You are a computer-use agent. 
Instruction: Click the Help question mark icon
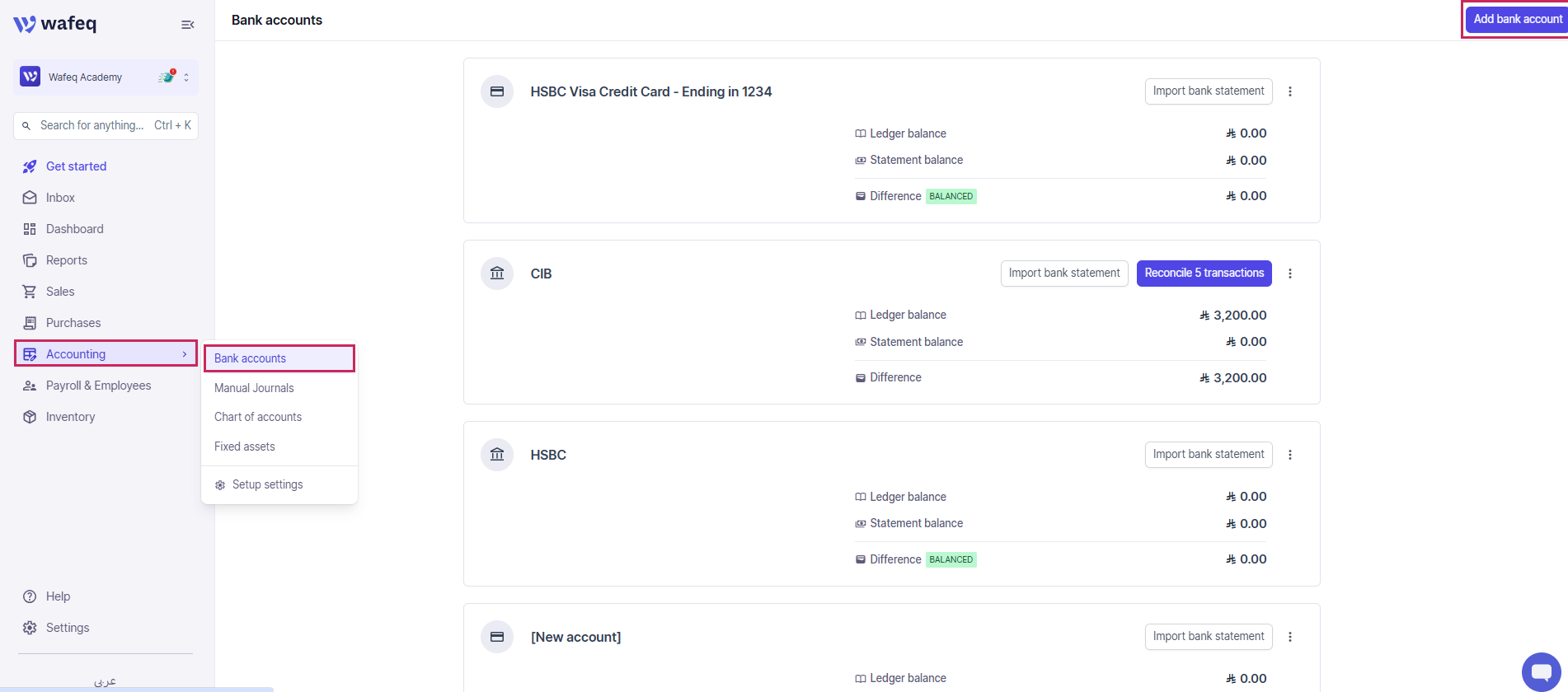(30, 596)
